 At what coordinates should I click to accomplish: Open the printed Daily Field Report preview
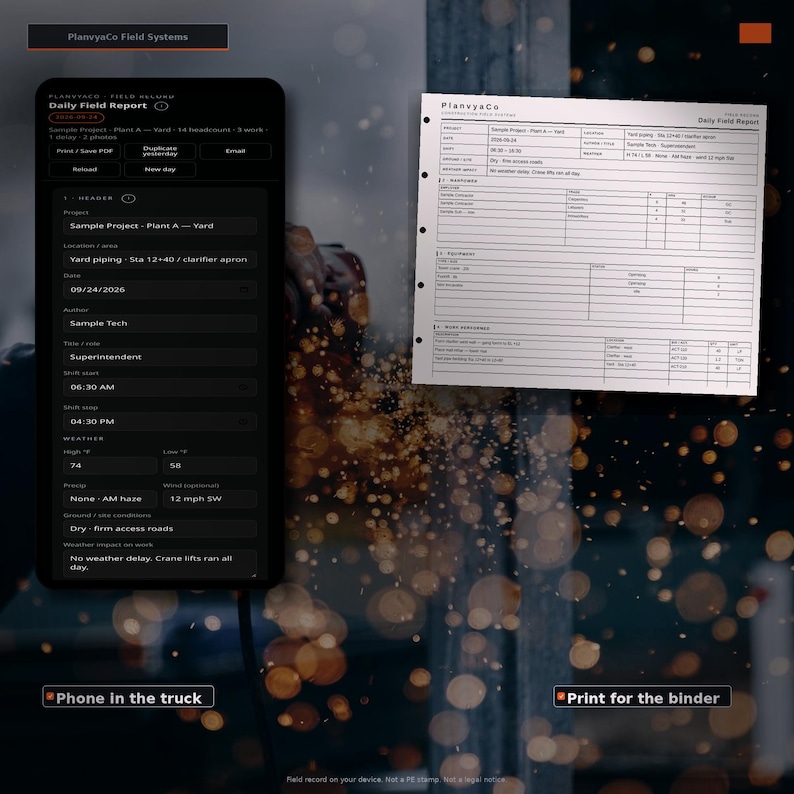point(589,244)
